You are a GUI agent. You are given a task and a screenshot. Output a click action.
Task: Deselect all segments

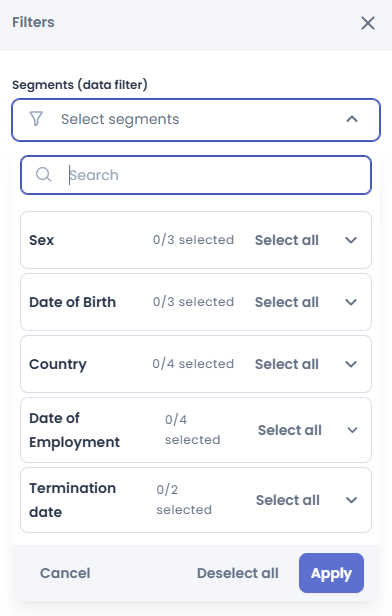[x=238, y=573]
